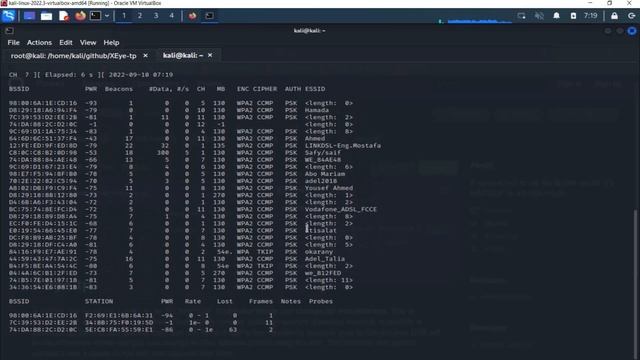Click ESSID okarany
640x360 pixels.
tap(319, 252)
